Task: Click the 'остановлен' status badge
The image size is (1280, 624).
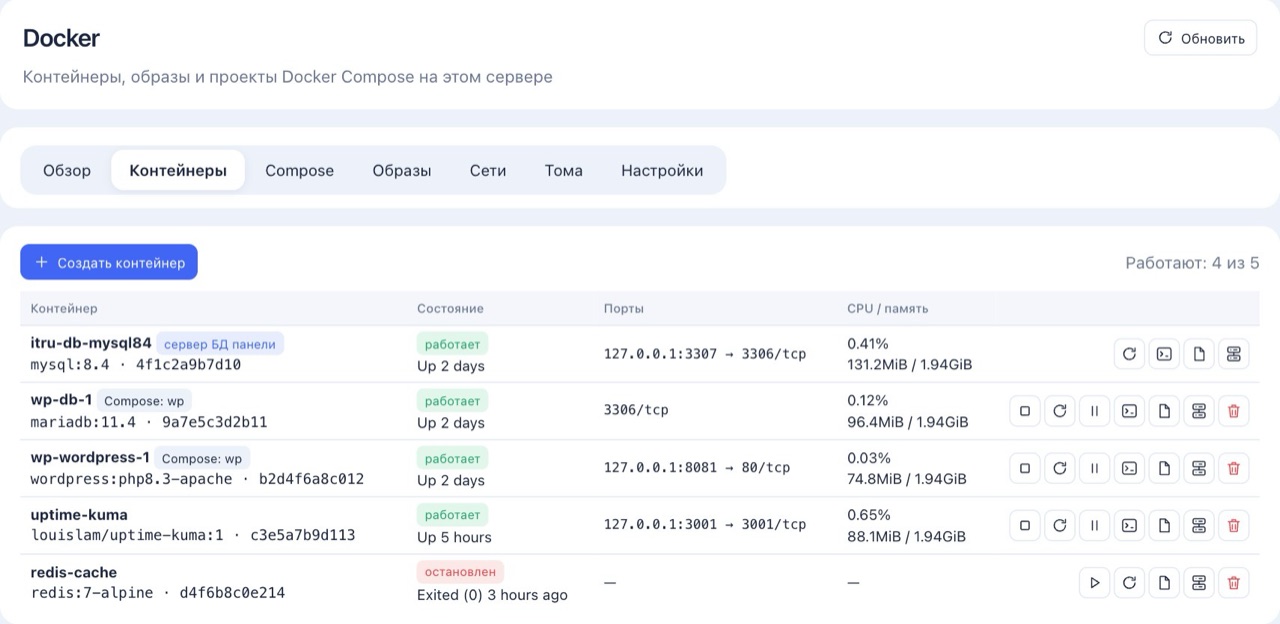Action: (x=461, y=572)
